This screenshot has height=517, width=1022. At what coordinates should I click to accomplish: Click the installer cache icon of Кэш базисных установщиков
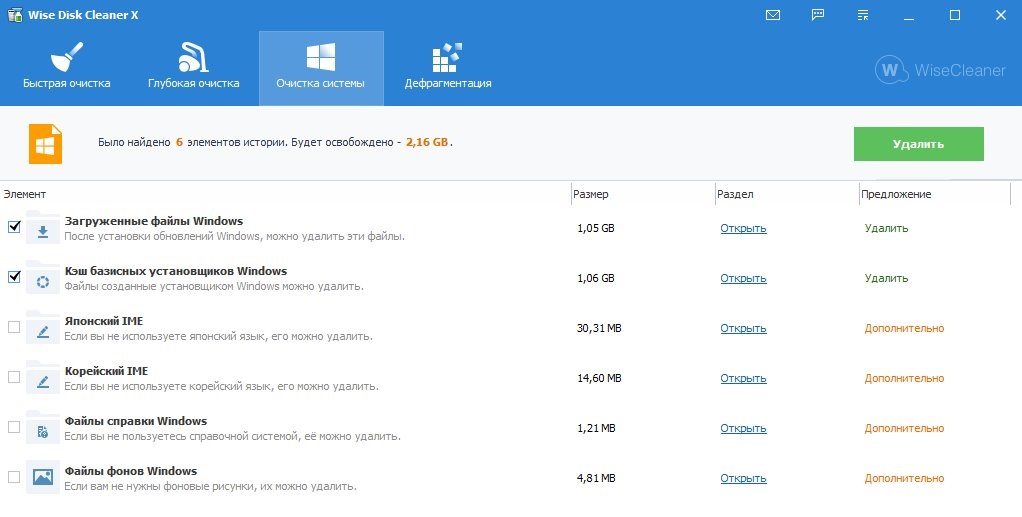pos(42,278)
